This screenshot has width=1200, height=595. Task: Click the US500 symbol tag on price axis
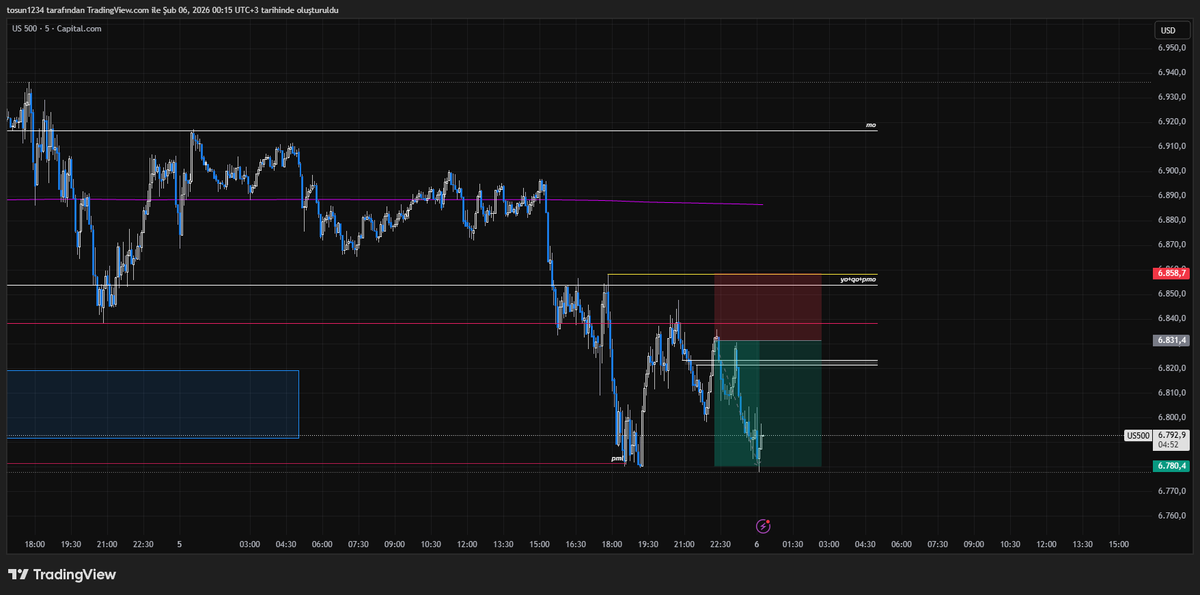(x=1138, y=436)
